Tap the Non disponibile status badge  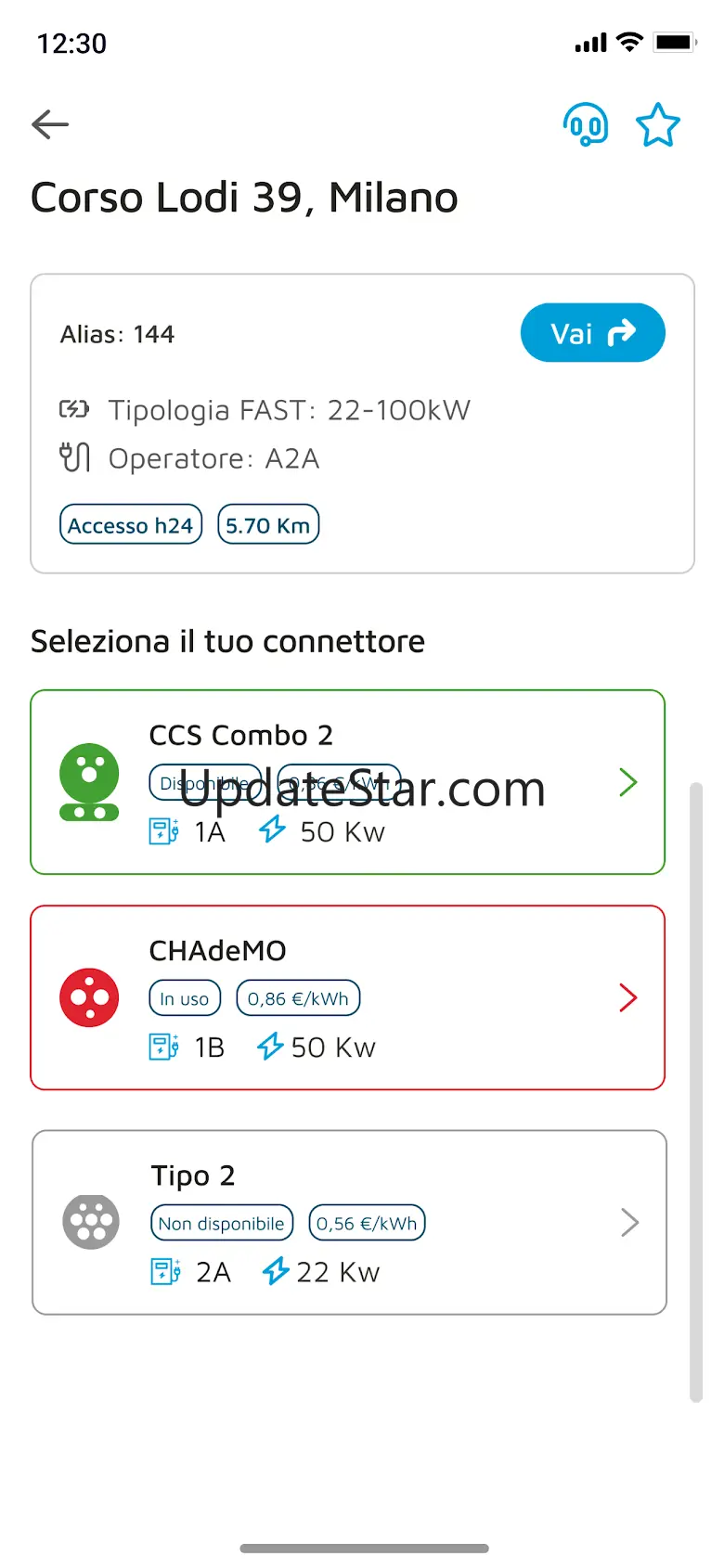[x=222, y=1223]
